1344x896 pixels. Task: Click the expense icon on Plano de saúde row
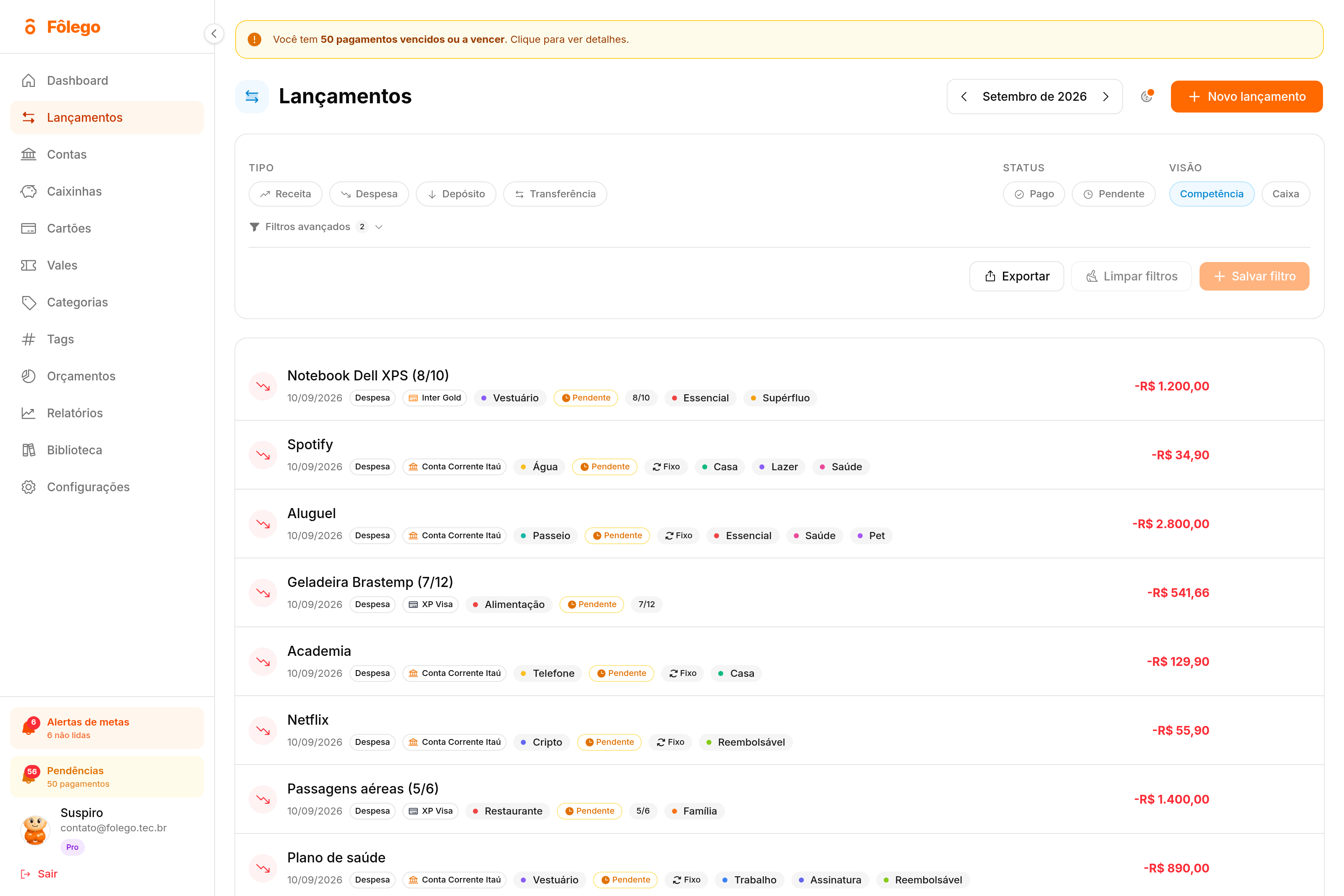click(x=263, y=869)
